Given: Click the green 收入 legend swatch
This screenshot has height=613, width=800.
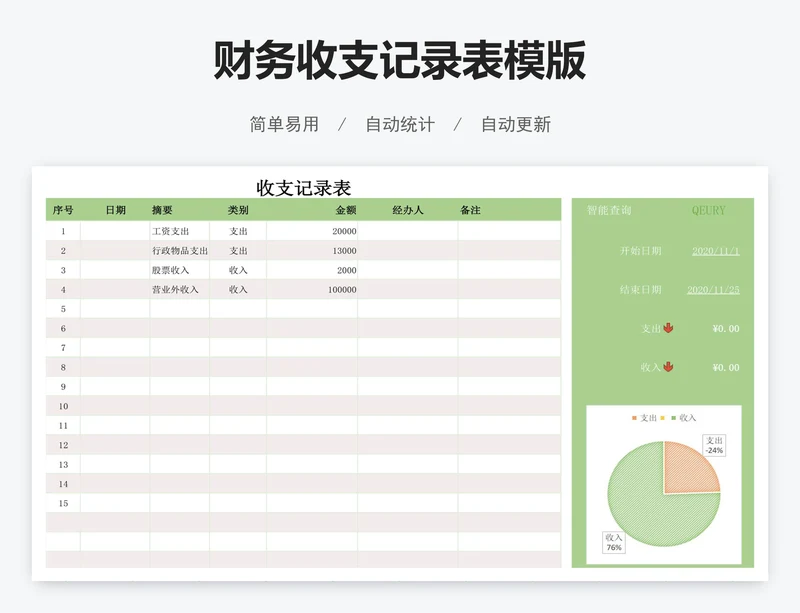Looking at the screenshot, I should point(673,418).
